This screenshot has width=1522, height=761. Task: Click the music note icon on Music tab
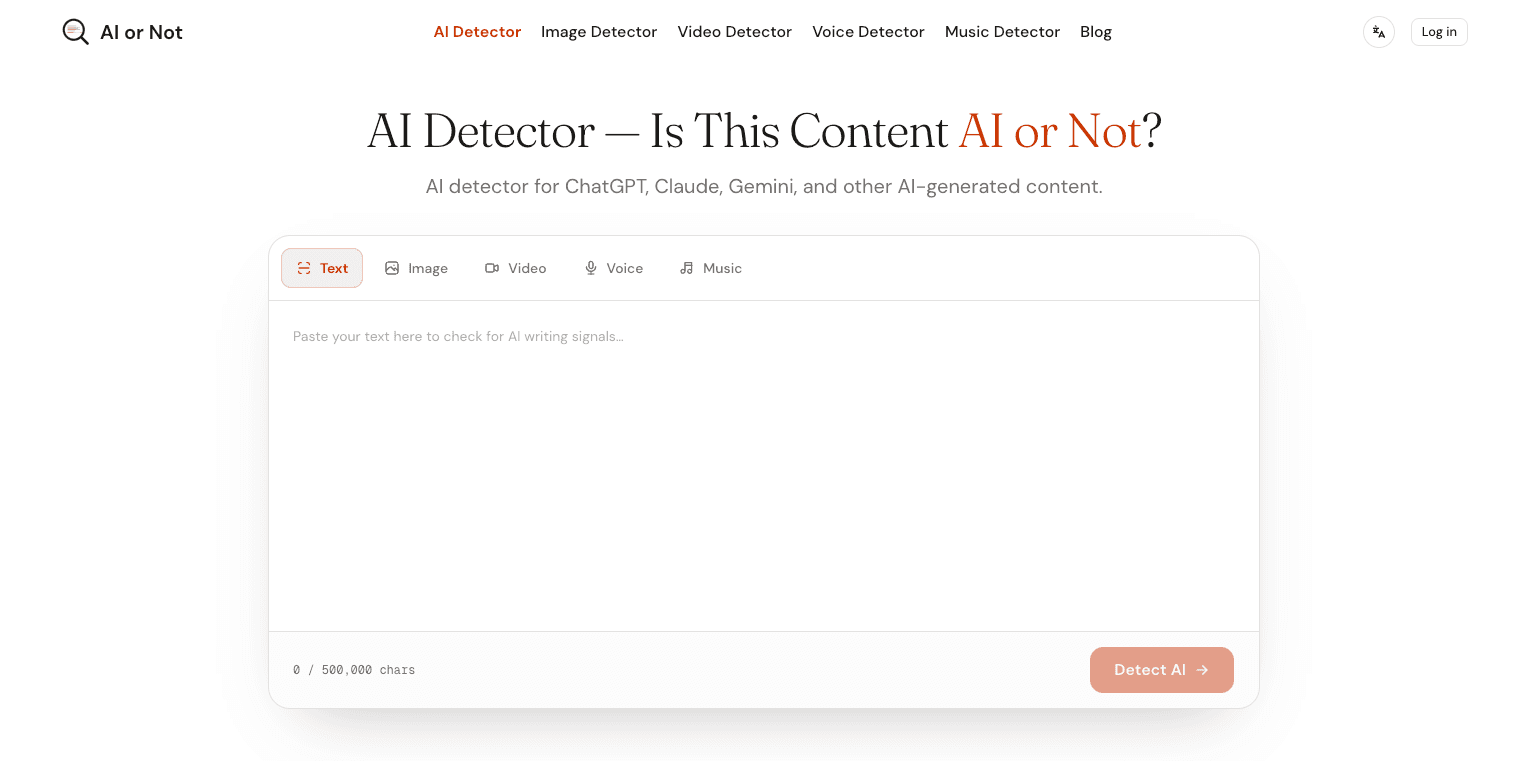686,268
